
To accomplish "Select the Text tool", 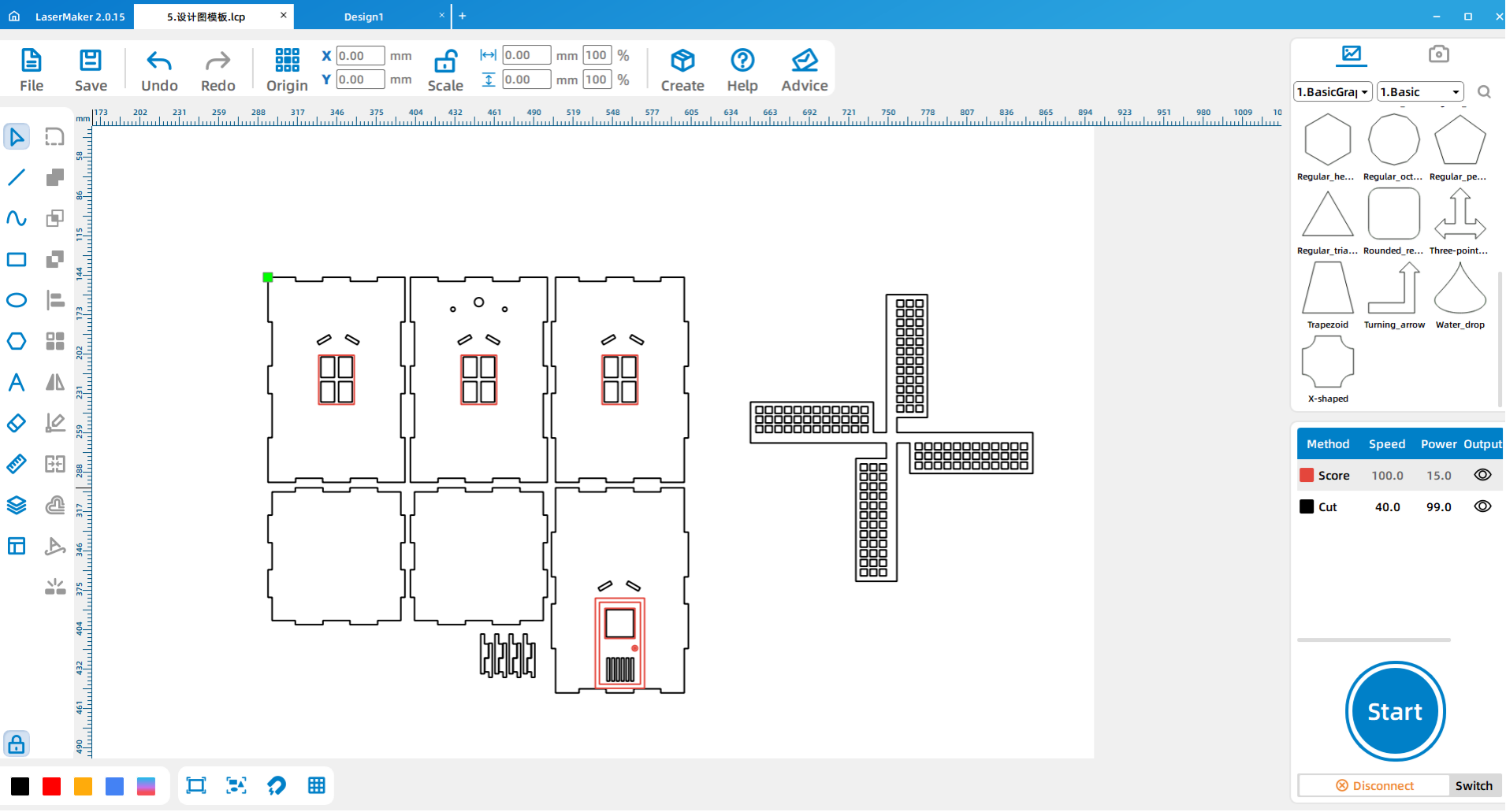I will point(17,383).
